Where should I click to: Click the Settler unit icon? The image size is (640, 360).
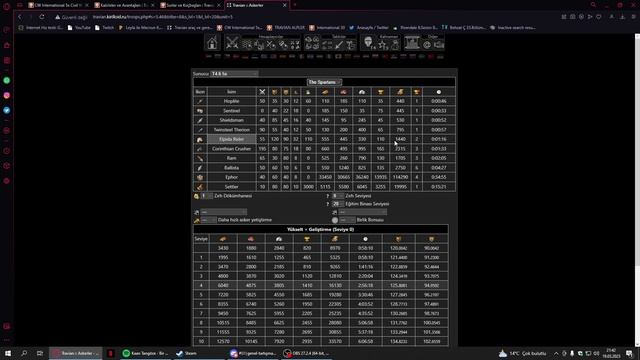coord(200,187)
